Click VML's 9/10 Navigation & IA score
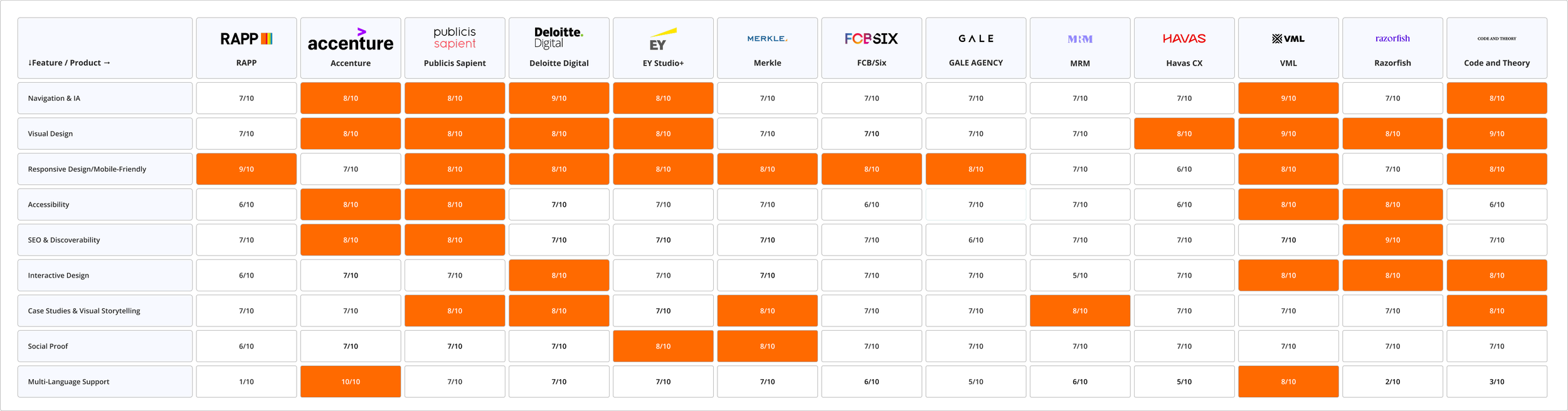The height and width of the screenshot is (411, 1568). coord(1288,98)
